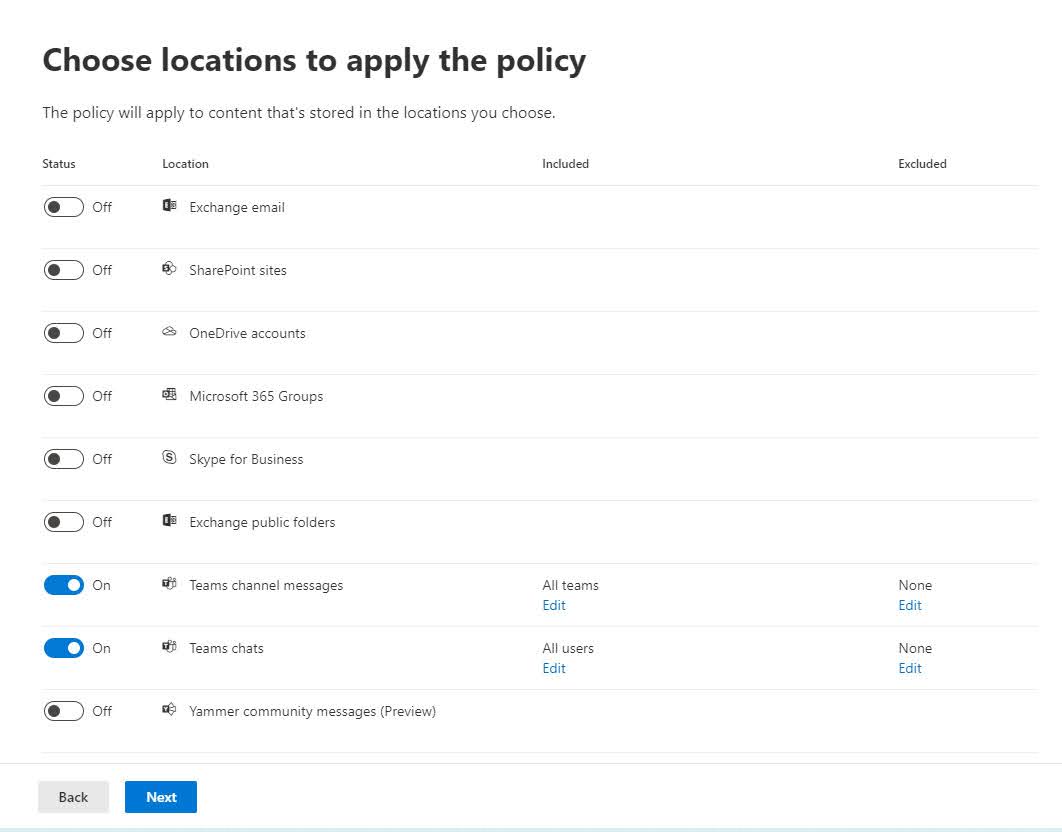Edit excluded users for Teams chats
The height and width of the screenshot is (832, 1062).
(910, 668)
